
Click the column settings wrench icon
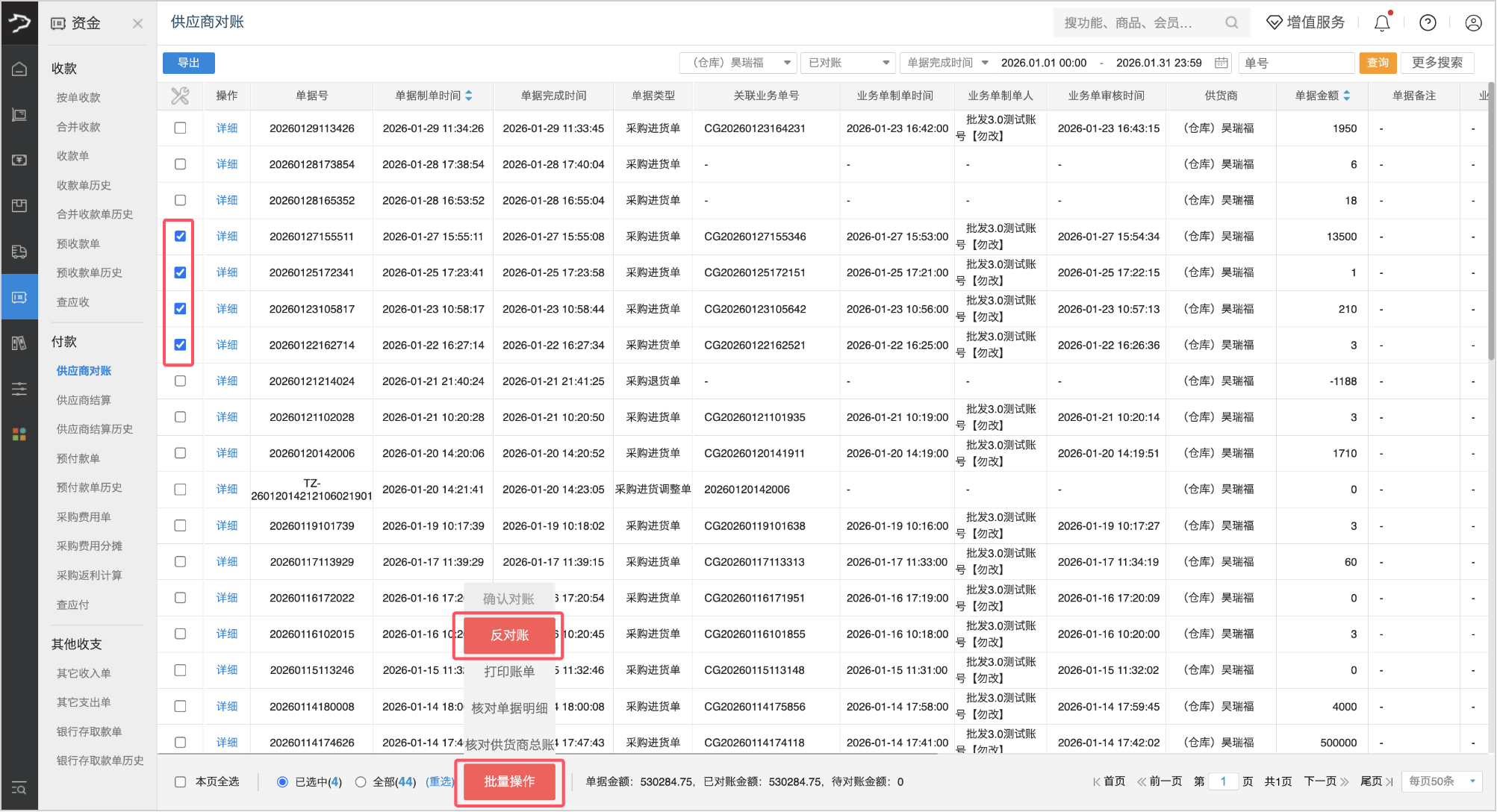click(180, 96)
